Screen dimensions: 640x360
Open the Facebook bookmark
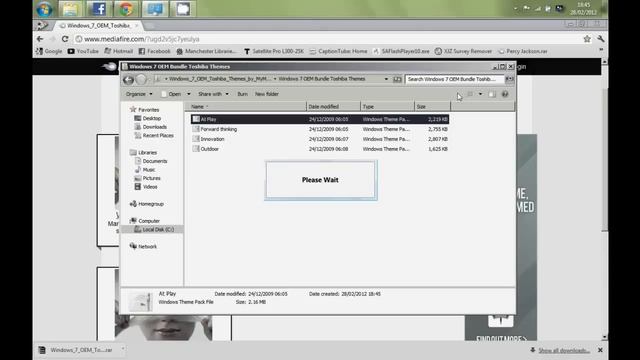tap(154, 51)
